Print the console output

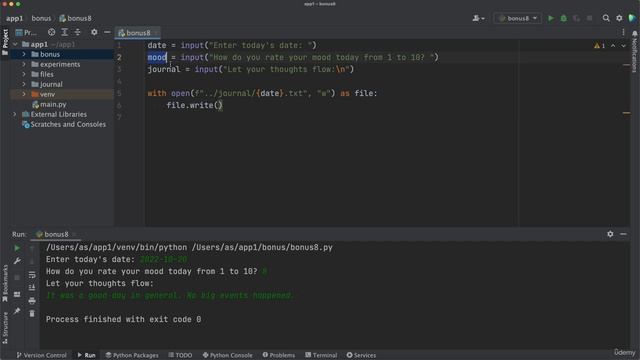pyautogui.click(x=32, y=301)
